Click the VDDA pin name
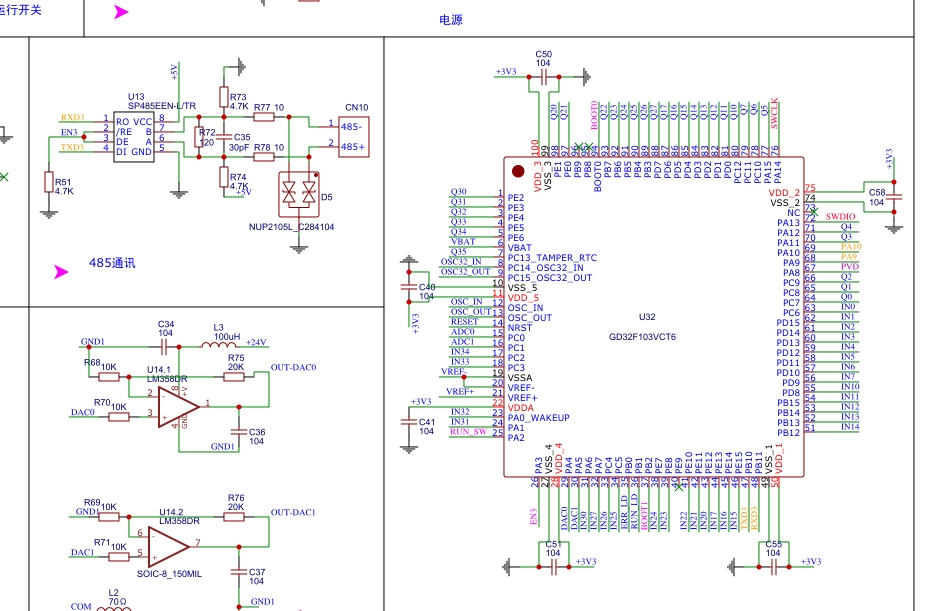This screenshot has height=611, width=930. [521, 408]
